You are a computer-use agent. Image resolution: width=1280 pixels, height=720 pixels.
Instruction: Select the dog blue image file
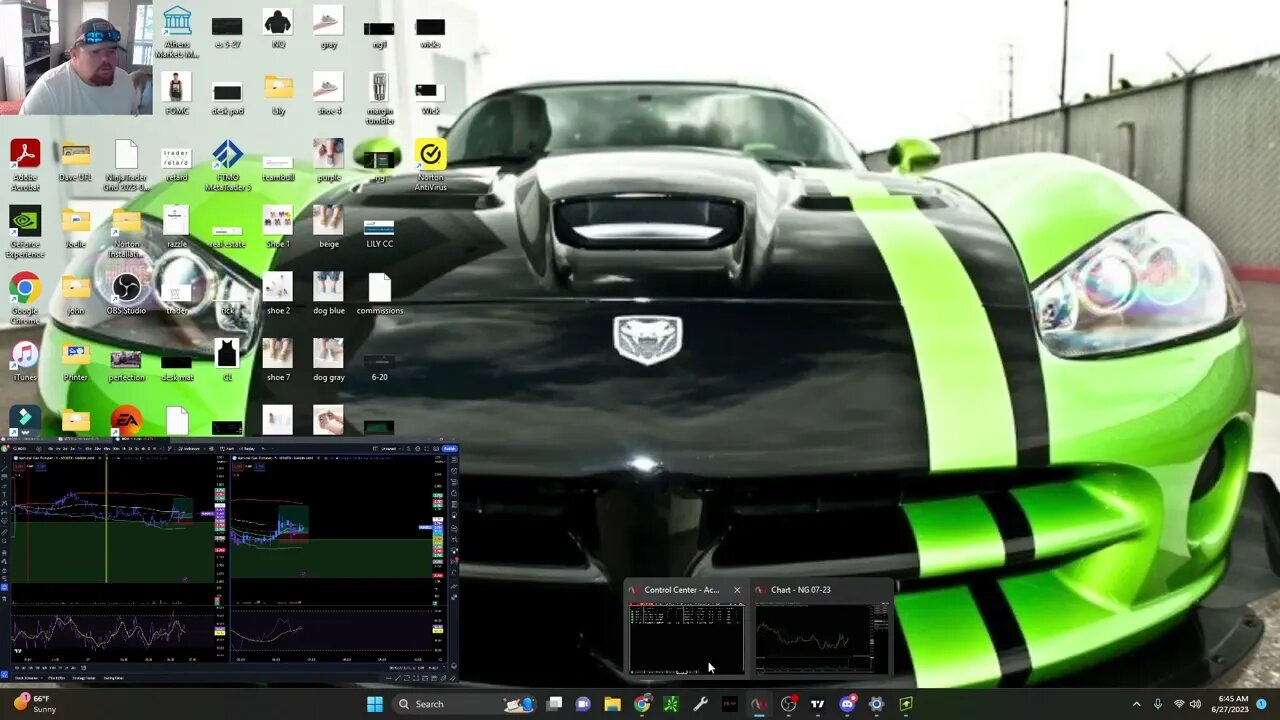[328, 295]
